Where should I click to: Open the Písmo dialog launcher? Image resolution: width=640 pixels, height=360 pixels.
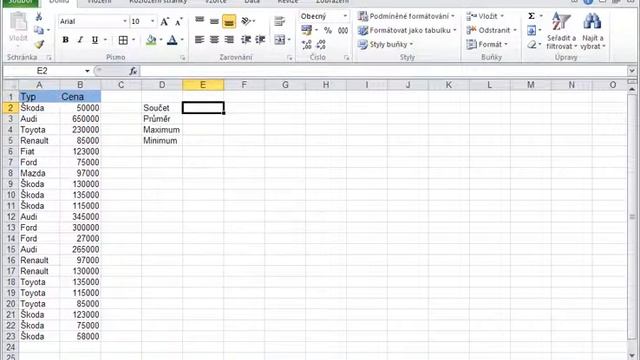(x=182, y=58)
